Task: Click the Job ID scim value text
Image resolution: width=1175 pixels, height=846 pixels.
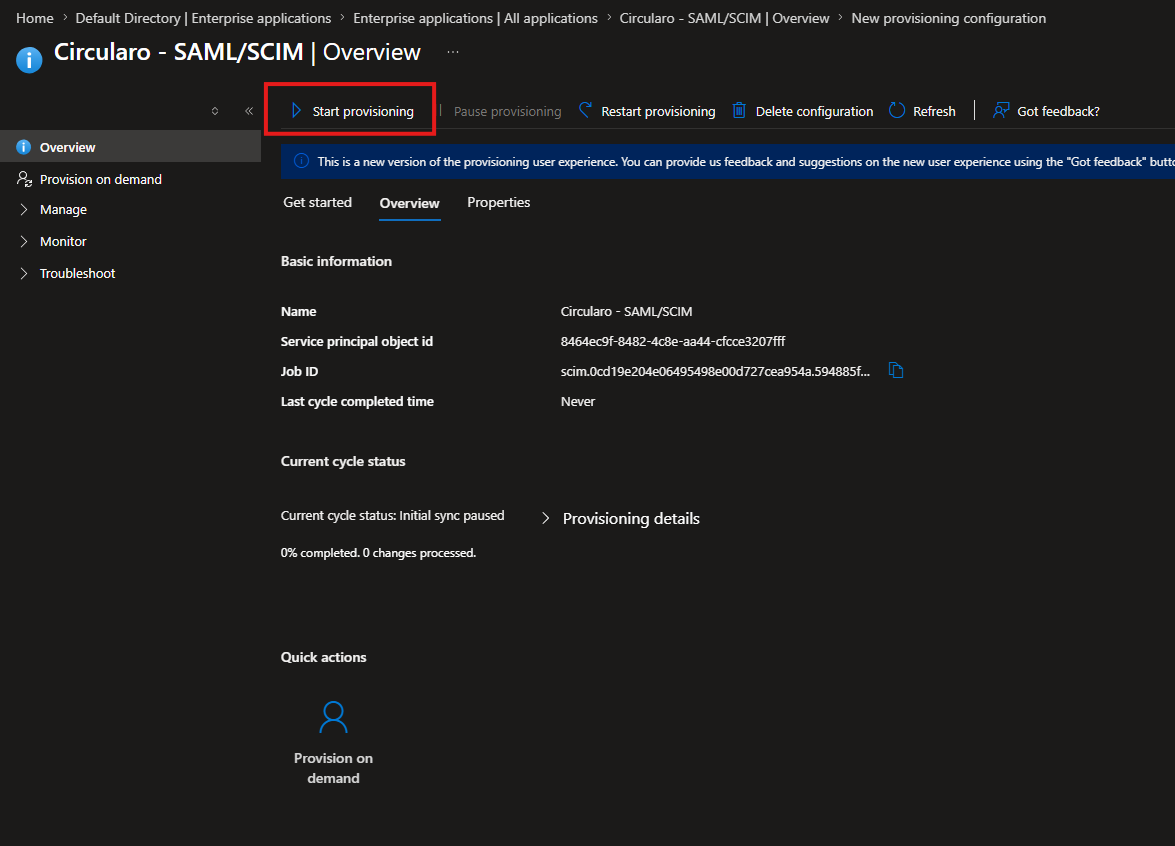Action: click(x=715, y=372)
